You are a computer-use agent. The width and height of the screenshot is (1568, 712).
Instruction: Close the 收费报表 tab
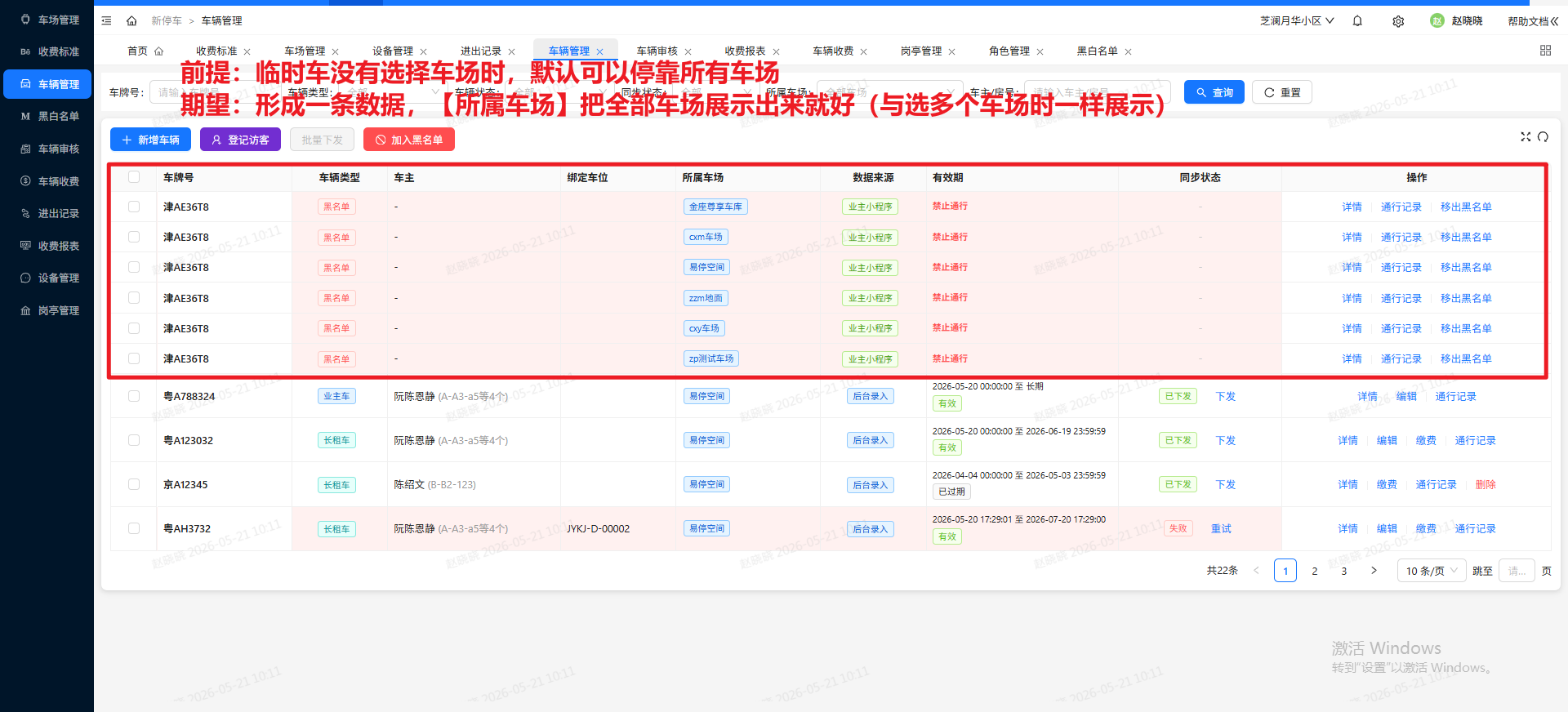pos(777,51)
